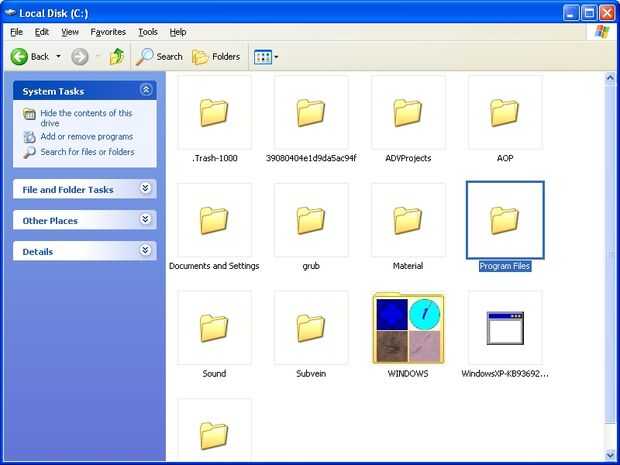Minimize the Local Disk (C:) window
The height and width of the screenshot is (465, 620).
tap(571, 13)
